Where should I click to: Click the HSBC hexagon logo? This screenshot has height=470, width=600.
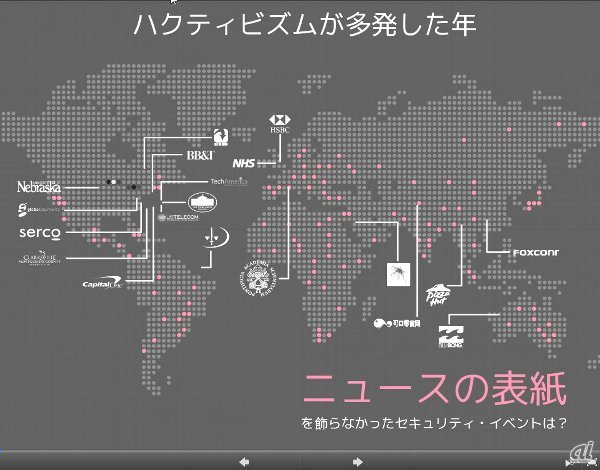click(x=280, y=124)
